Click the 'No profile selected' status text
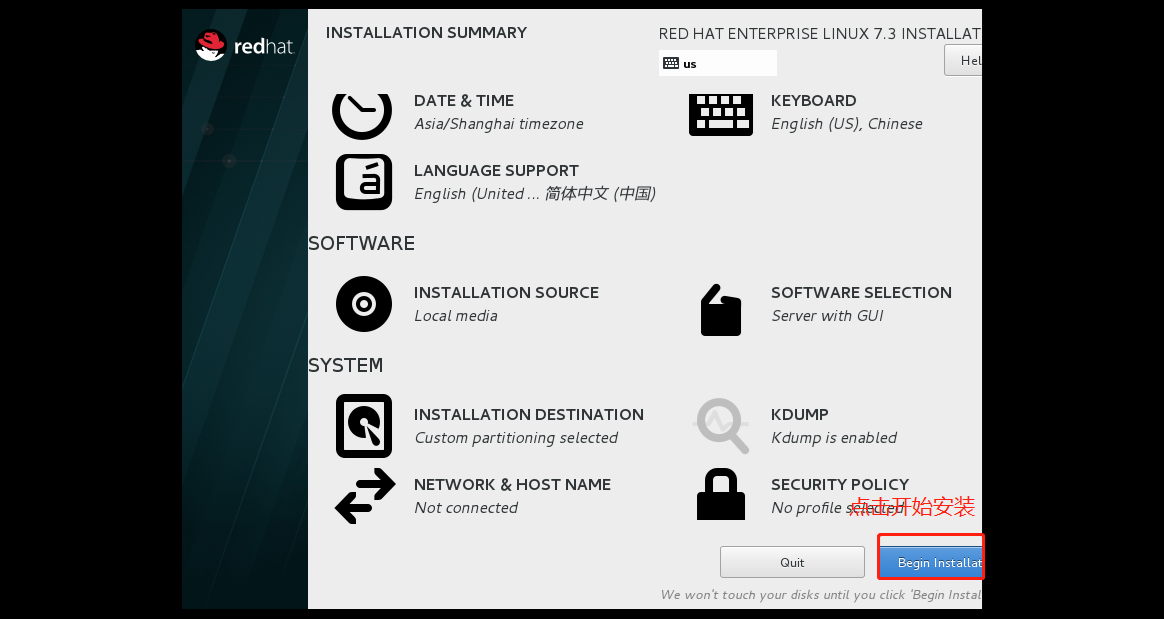 click(837, 508)
